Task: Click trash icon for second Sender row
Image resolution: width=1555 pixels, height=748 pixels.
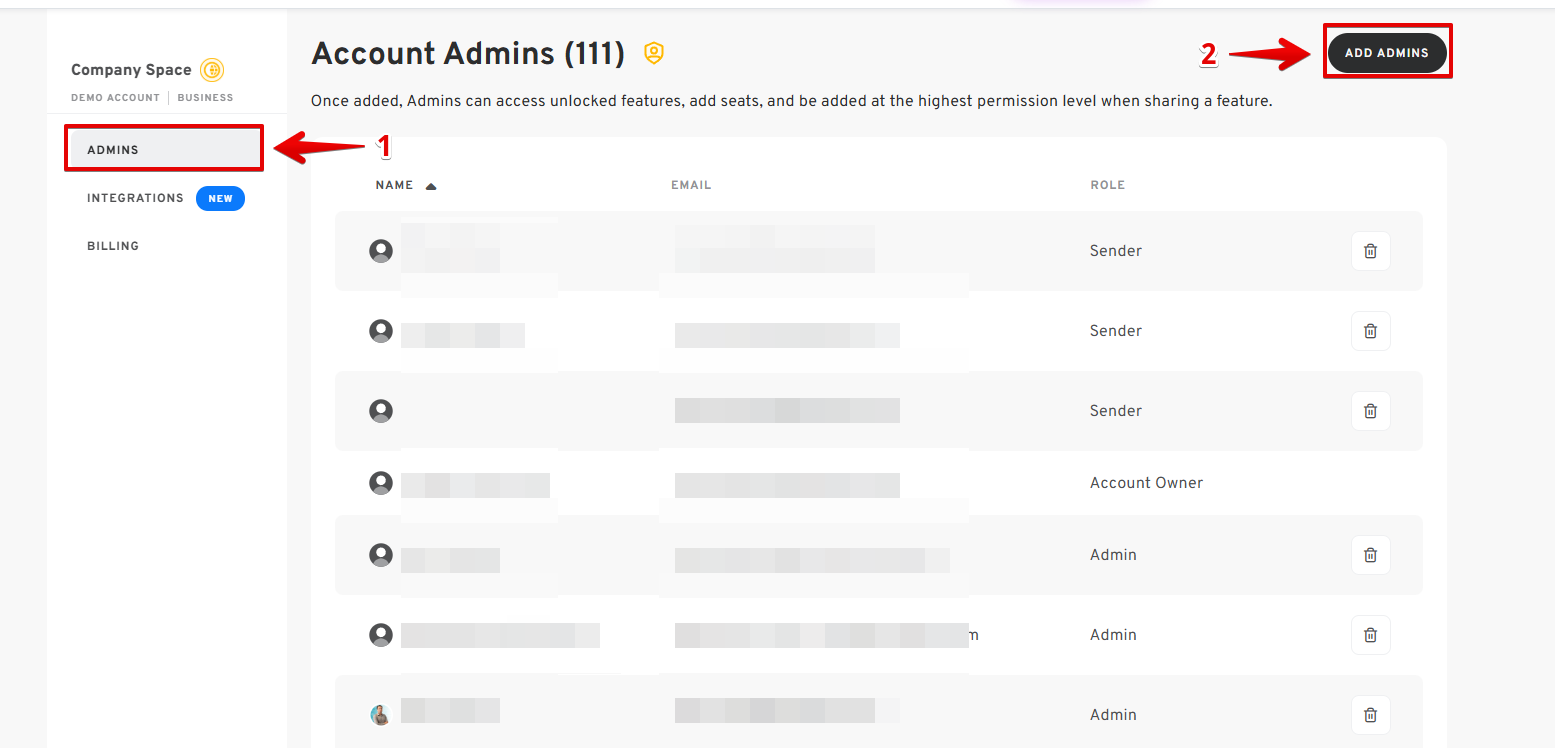Action: [x=1370, y=331]
